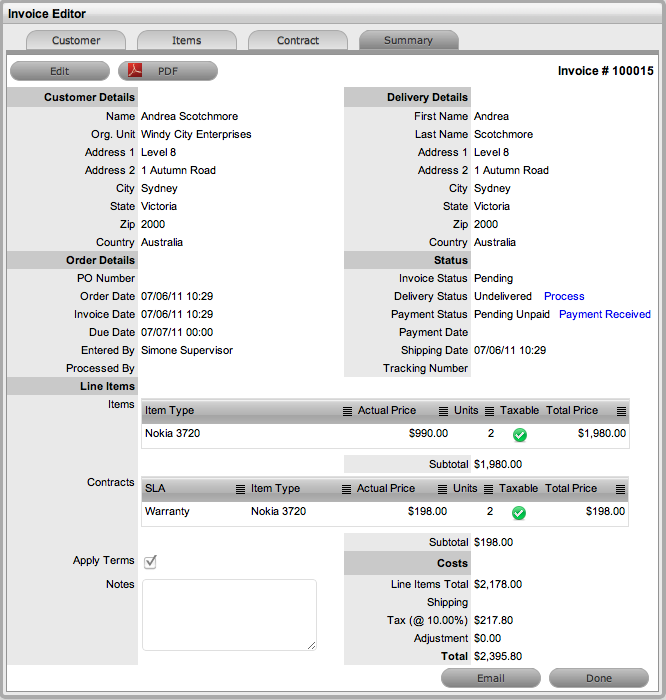Viewport: 666px width, 700px height.
Task: Click the Taxable header in Contracts table
Action: click(518, 488)
